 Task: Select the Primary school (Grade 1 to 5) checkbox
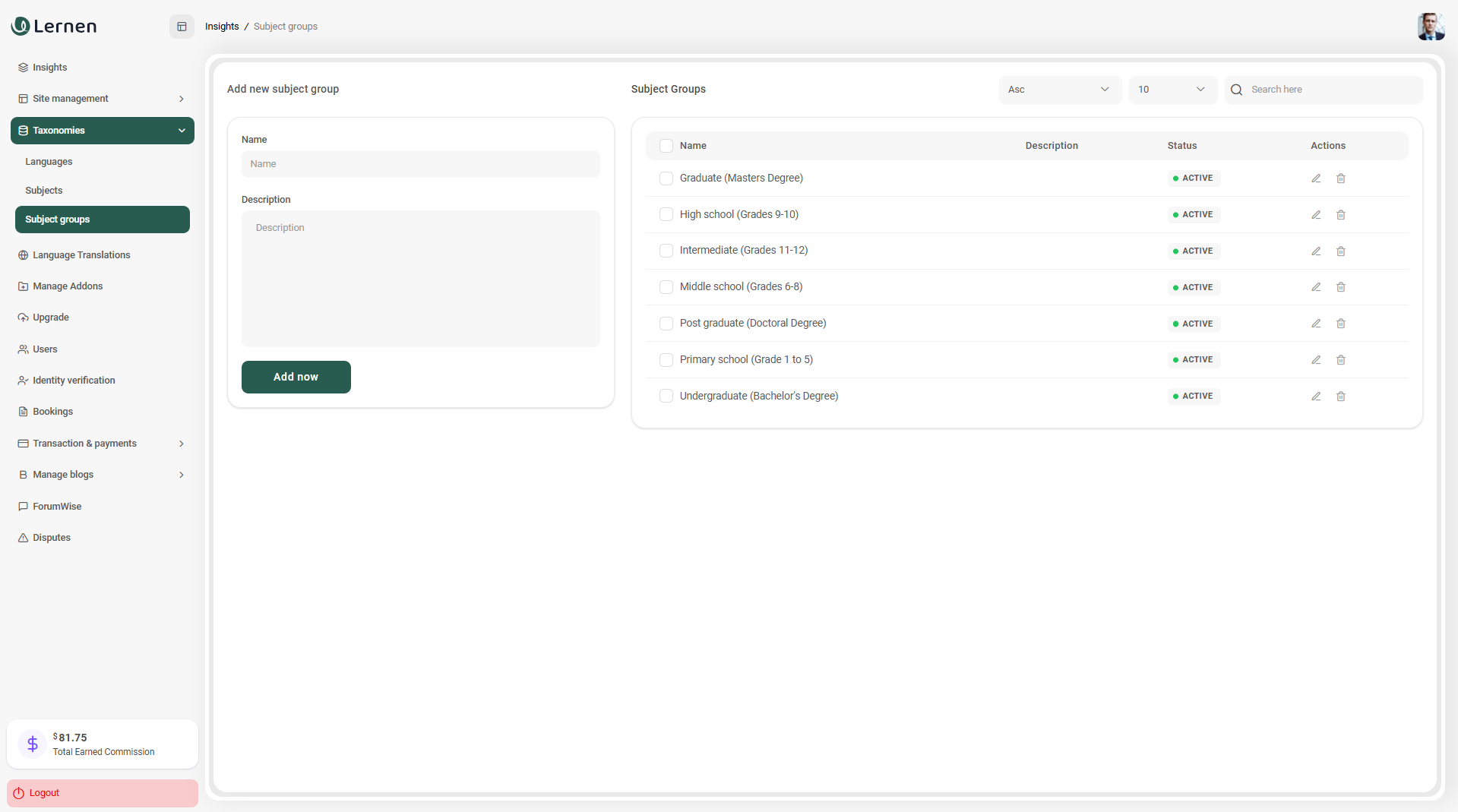666,360
